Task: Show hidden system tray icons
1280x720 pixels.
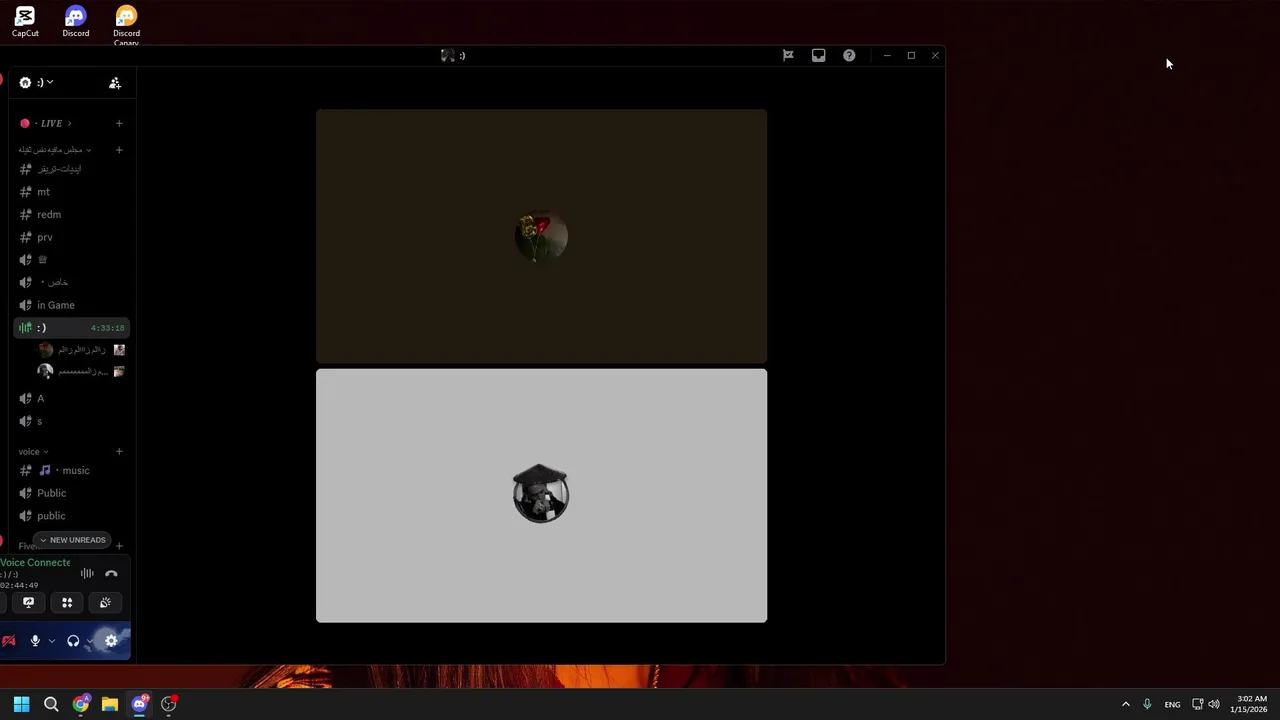Action: 1125,704
